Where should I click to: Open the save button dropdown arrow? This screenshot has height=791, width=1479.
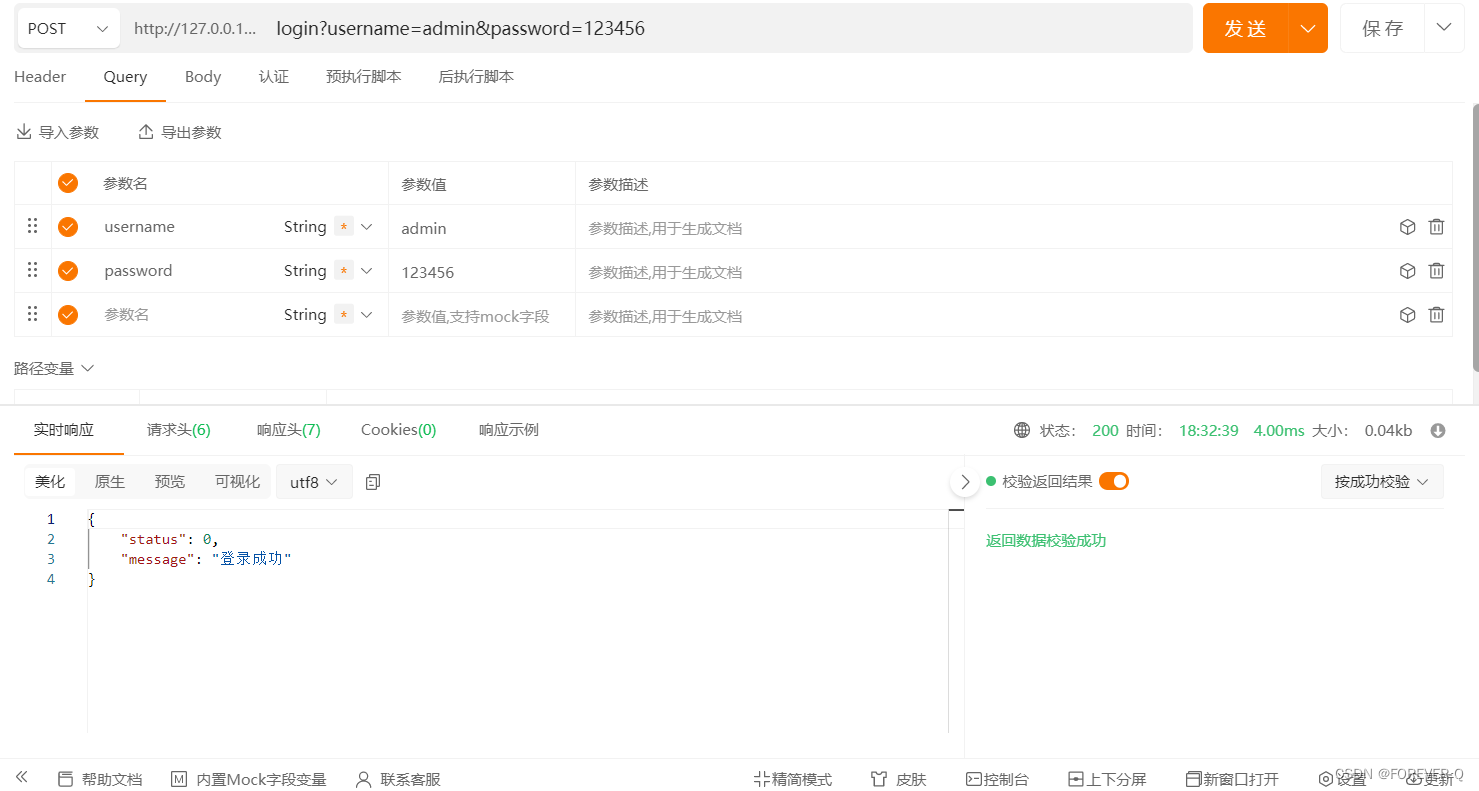pos(1444,28)
